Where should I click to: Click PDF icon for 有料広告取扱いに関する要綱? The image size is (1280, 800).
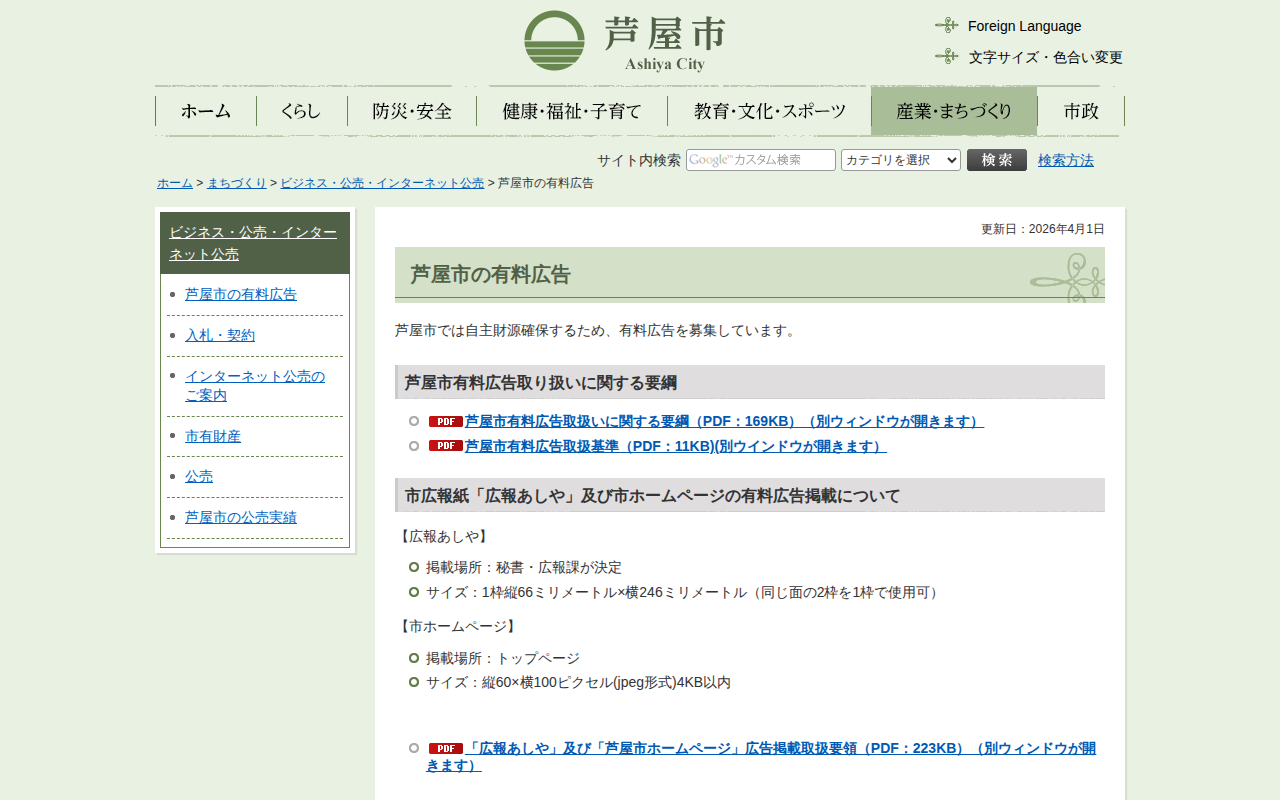point(445,422)
